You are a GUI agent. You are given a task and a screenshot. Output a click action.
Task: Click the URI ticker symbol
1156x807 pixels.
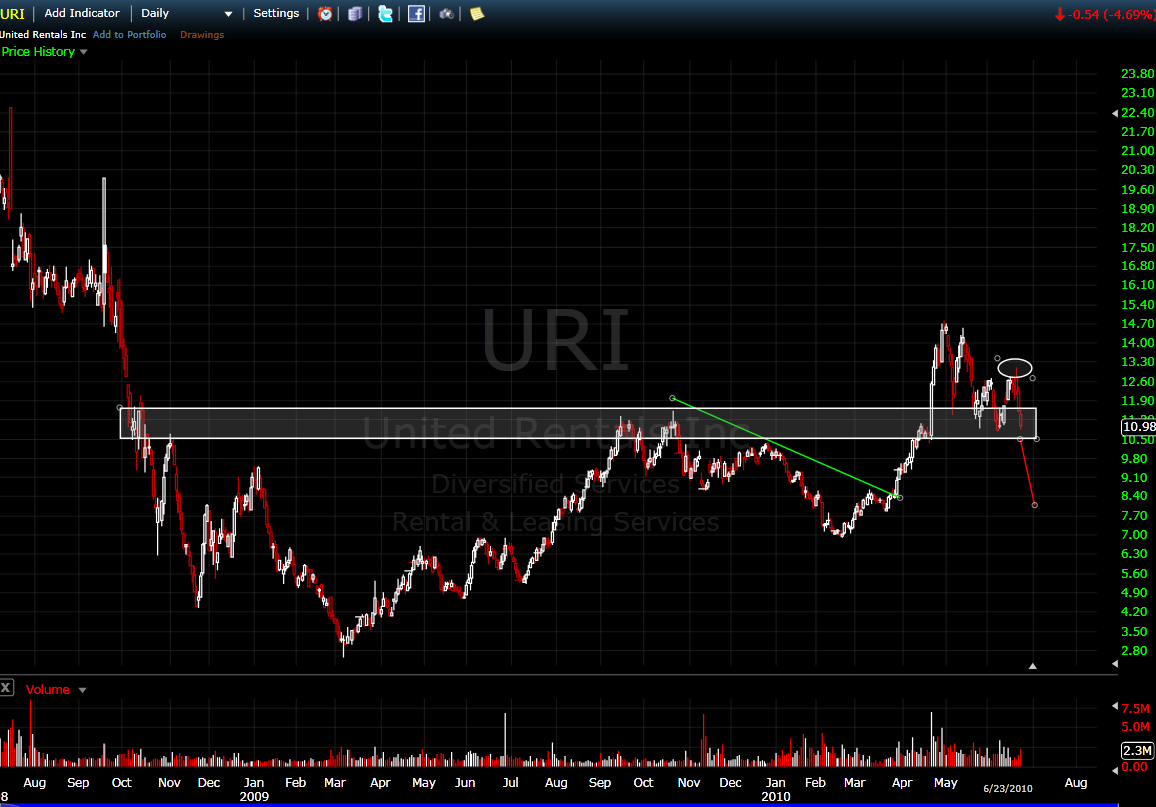point(13,14)
